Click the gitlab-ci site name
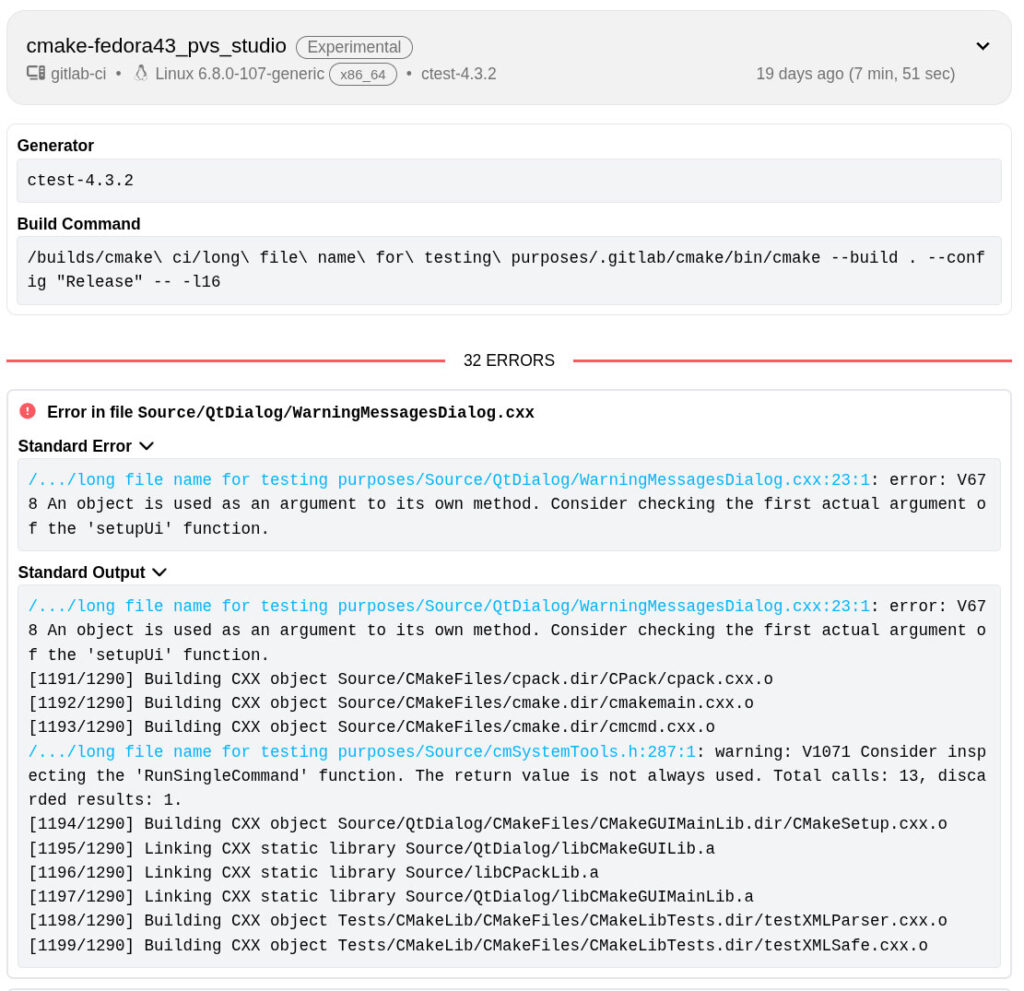Image resolution: width=1024 pixels, height=991 pixels. [78, 74]
